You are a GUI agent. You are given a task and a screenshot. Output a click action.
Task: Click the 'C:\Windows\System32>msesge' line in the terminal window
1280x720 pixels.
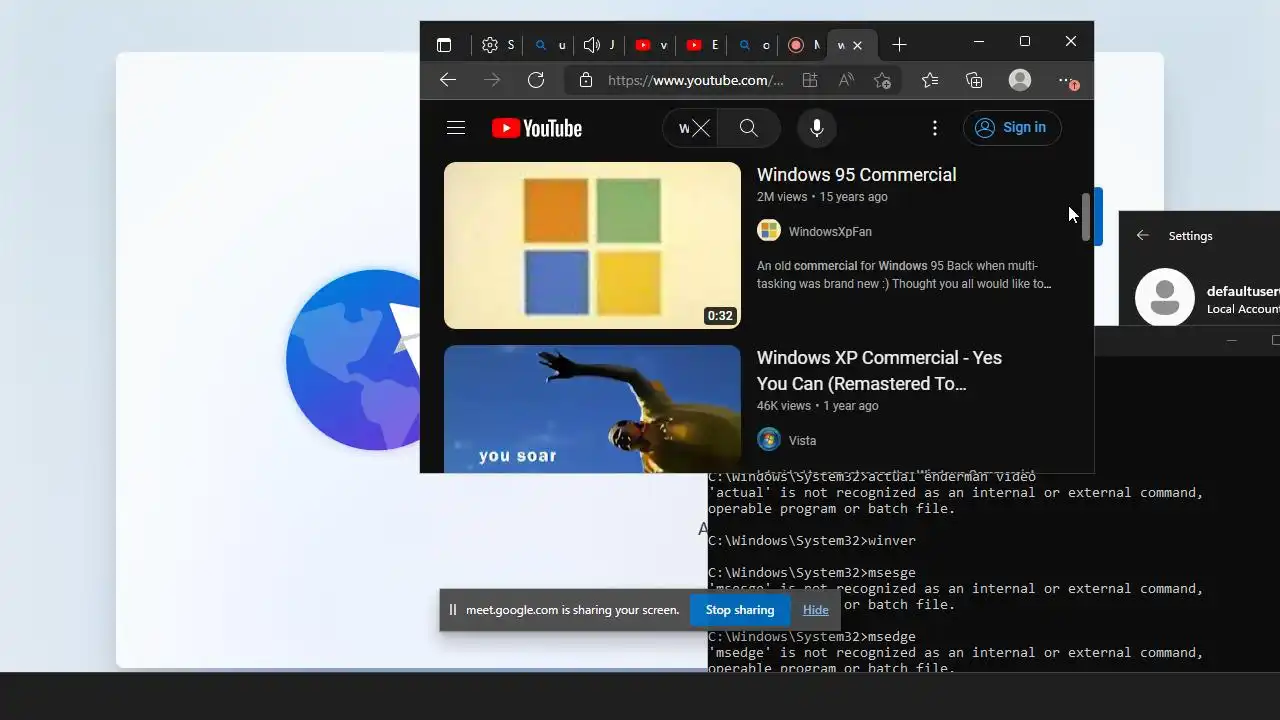pyautogui.click(x=812, y=573)
